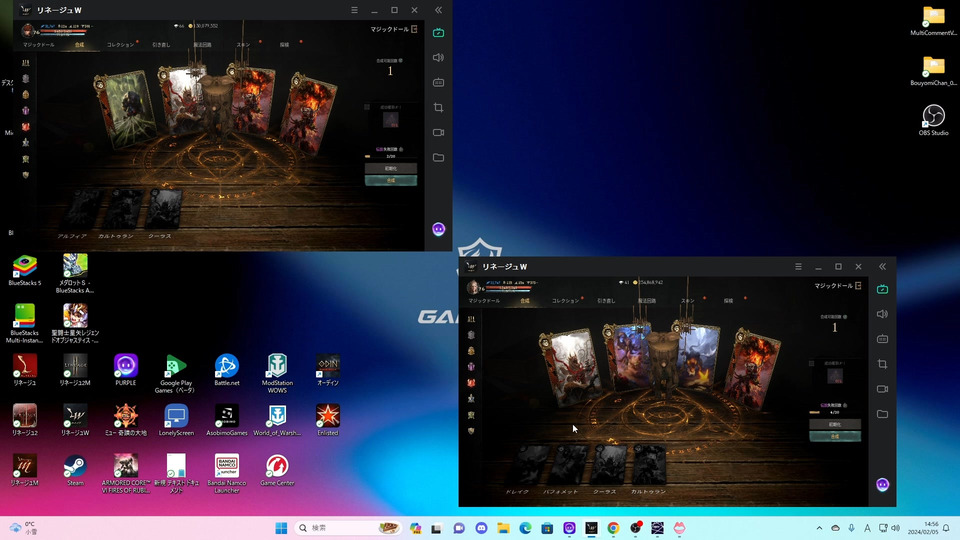Screen dimensions: 960x540
Task: Select アルフィア card slot in top-left window
Action: 83,209
